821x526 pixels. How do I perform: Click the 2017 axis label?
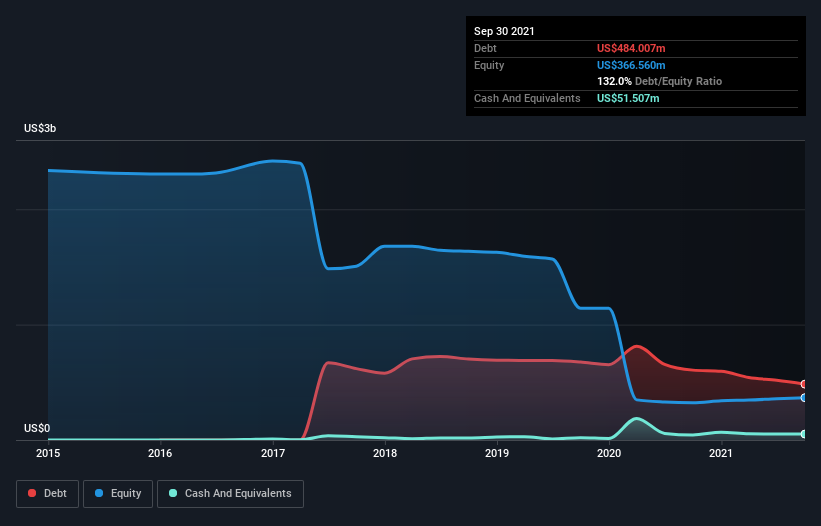(273, 453)
